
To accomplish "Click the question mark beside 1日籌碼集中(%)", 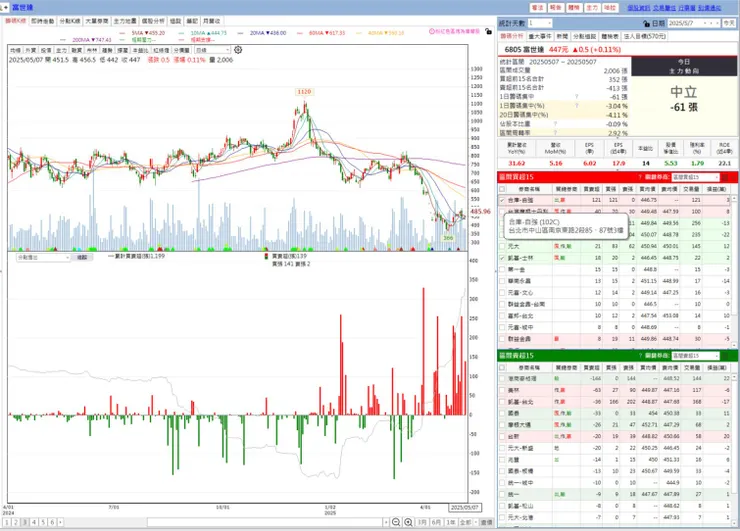I will 577,106.
